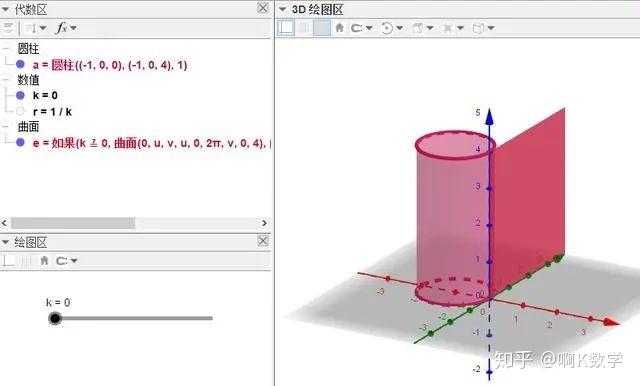Viewport: 640px width, 386px height.
Task: Click the middle of the k slider track
Action: (134, 318)
